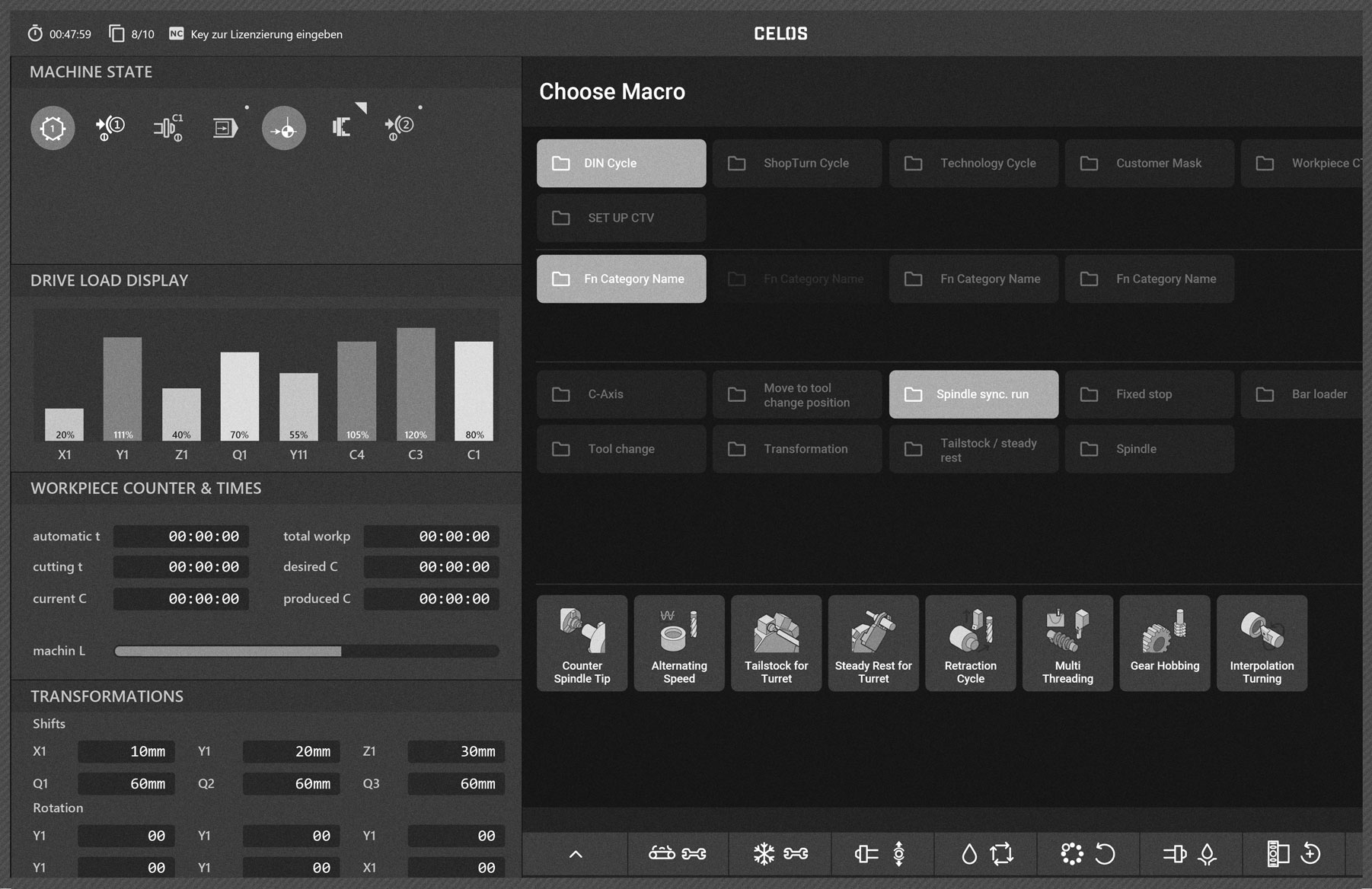1372x889 pixels.
Task: Click the tool magazine rotate toolbar button
Action: pyautogui.click(x=1089, y=854)
